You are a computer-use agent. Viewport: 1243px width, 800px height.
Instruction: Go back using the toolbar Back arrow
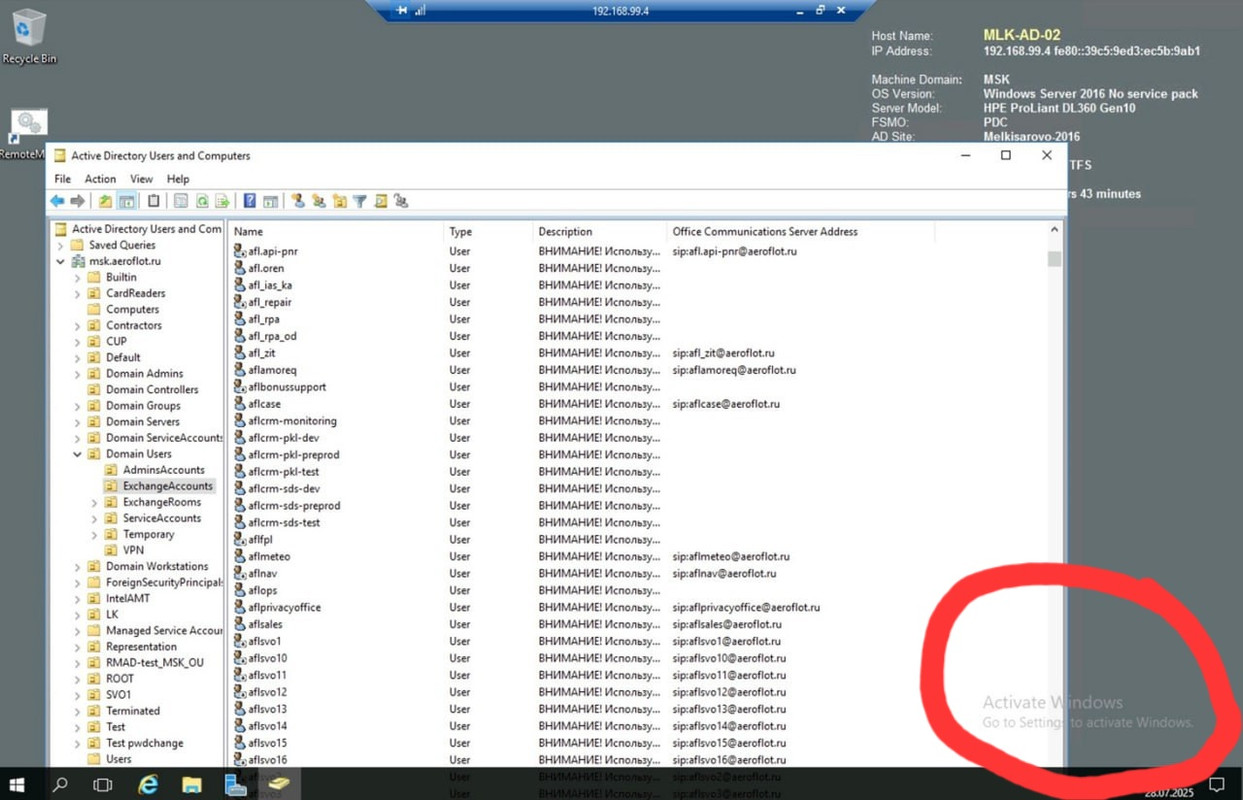57,201
